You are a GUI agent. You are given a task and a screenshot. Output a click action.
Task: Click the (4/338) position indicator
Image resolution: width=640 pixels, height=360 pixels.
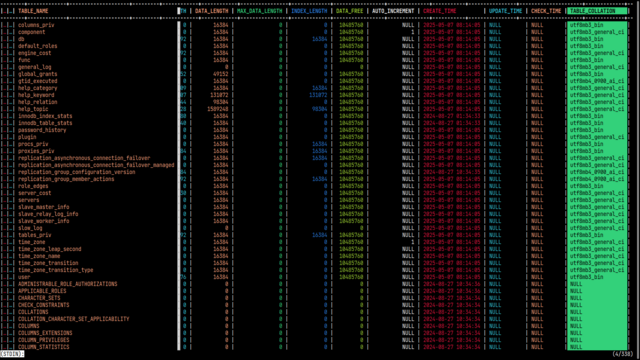click(x=623, y=354)
